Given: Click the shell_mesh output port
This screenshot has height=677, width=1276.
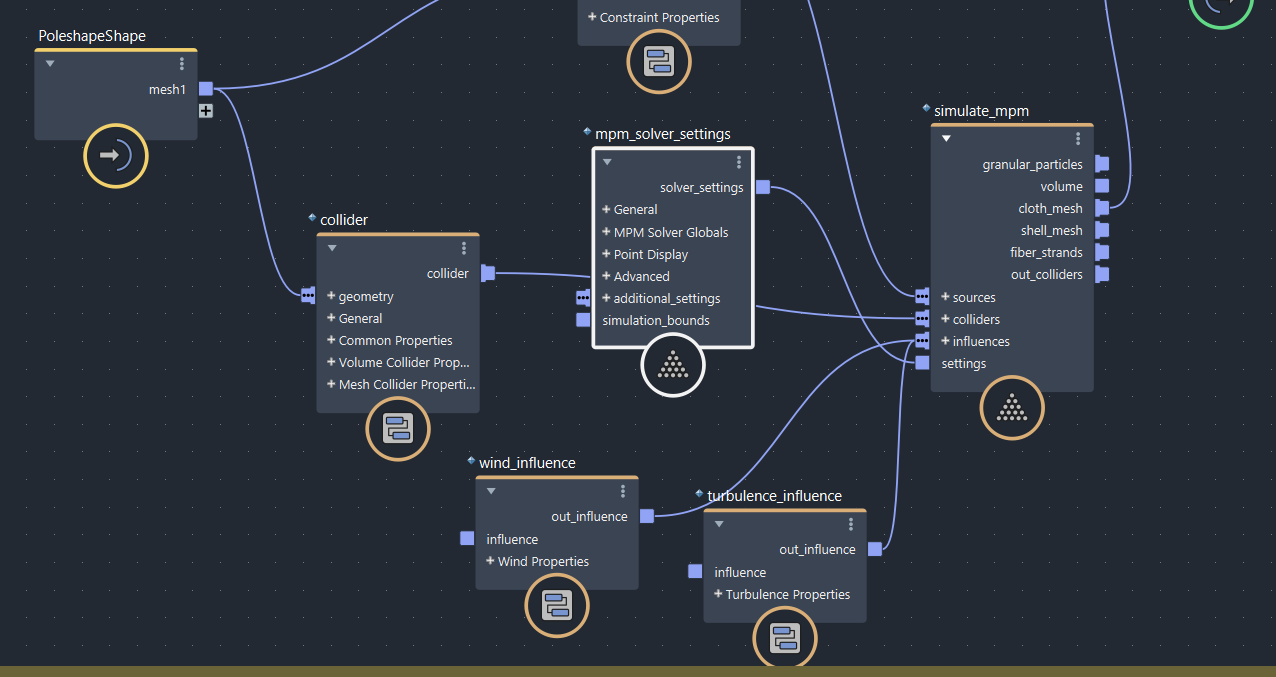Looking at the screenshot, I should [1102, 230].
